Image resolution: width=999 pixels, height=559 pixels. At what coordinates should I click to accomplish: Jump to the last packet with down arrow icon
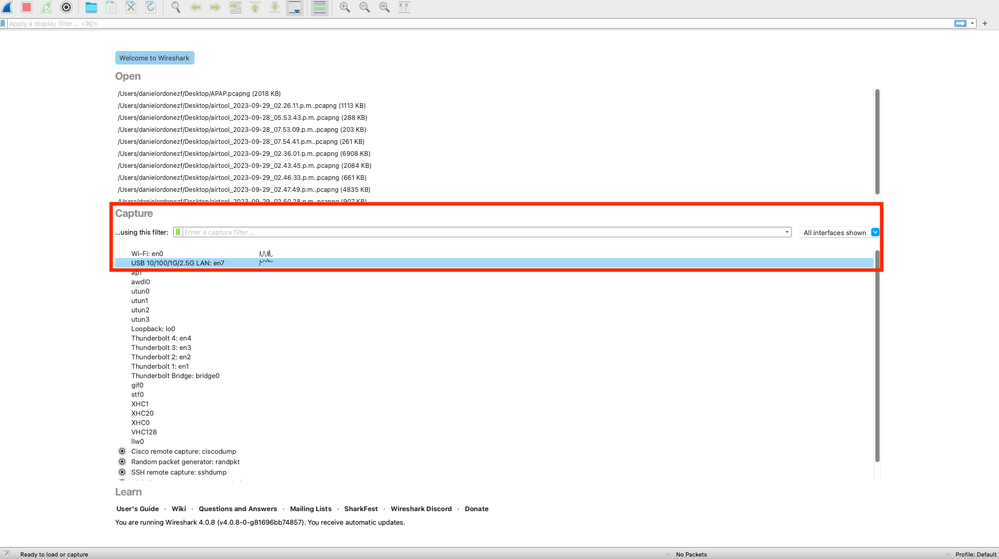(275, 8)
